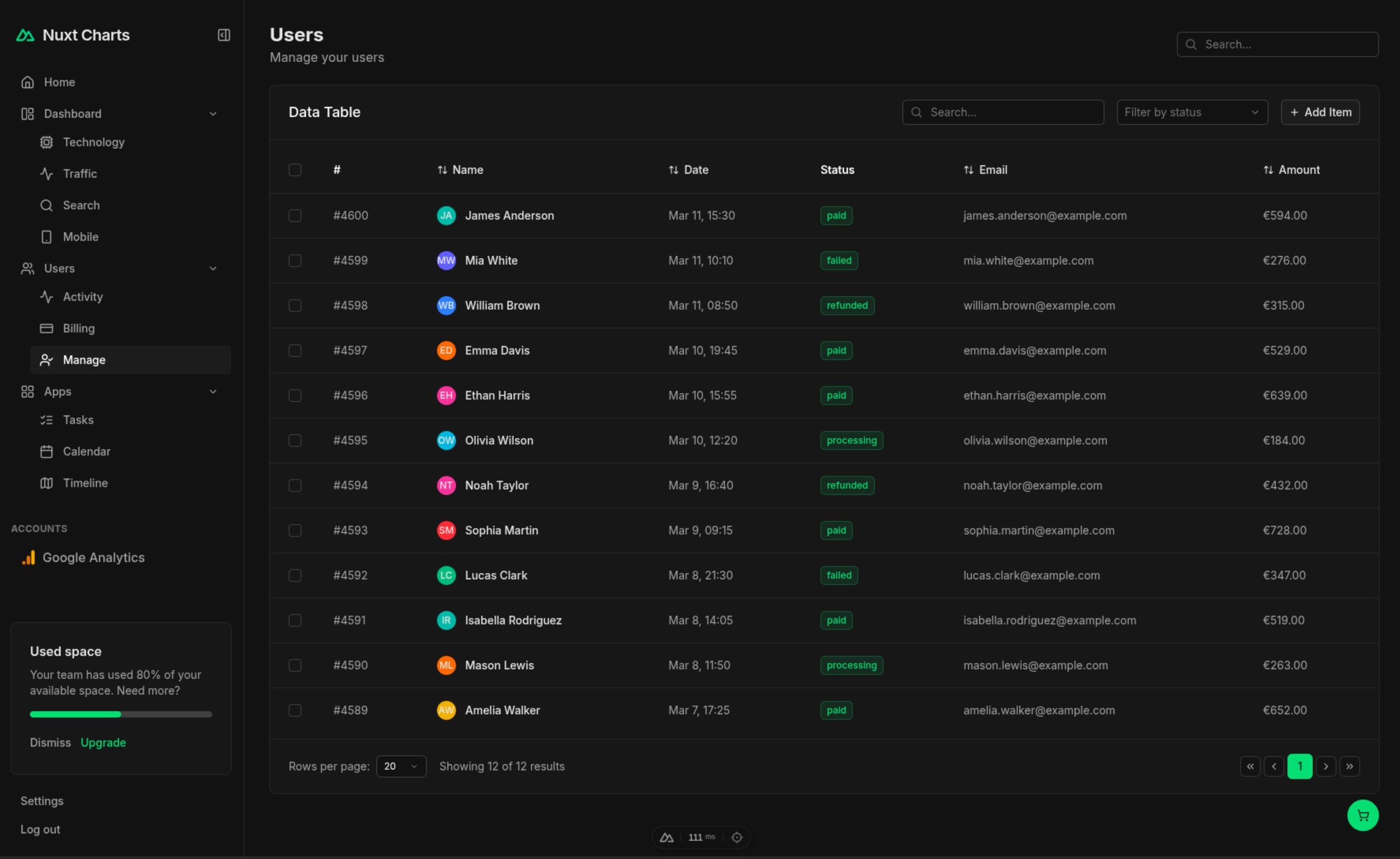Sort table by Email column
Image resolution: width=1400 pixels, height=859 pixels.
(985, 170)
